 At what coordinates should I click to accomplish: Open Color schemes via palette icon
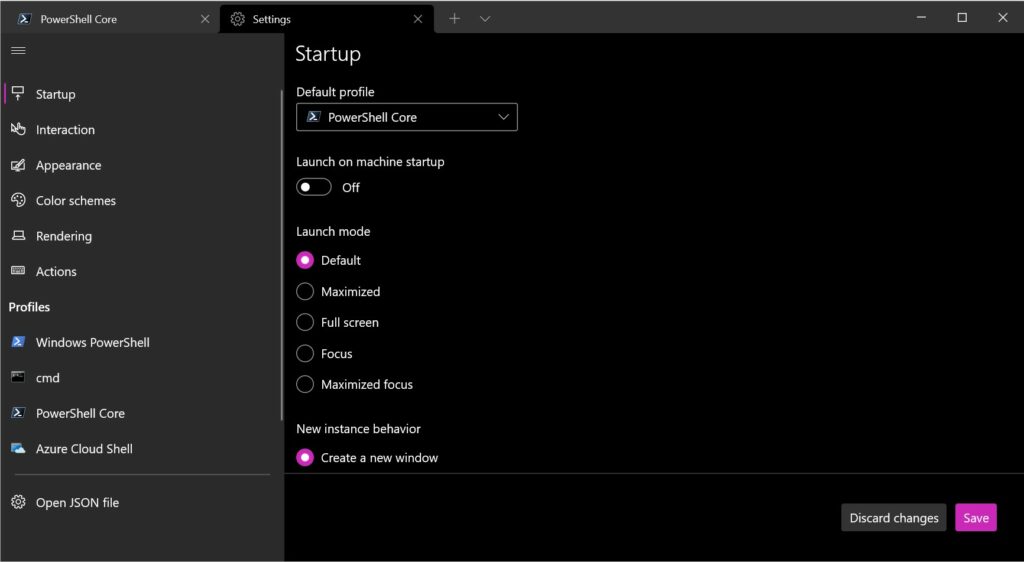point(18,200)
